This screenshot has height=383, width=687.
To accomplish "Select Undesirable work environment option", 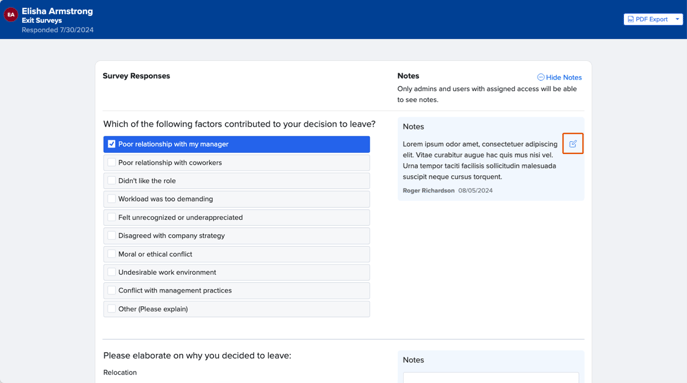I will tap(237, 272).
